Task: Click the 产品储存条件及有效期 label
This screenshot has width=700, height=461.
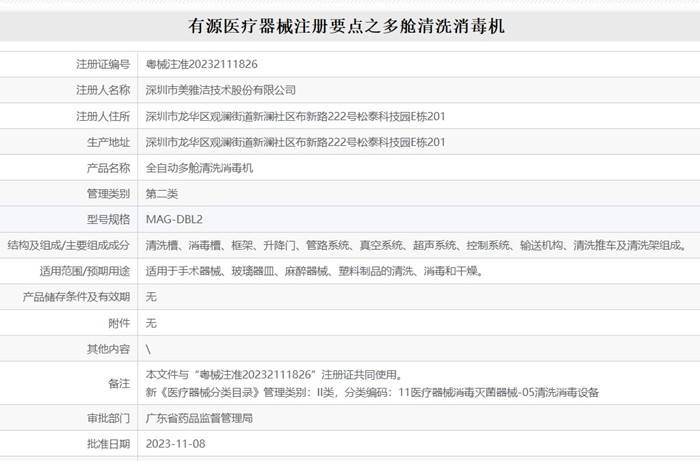Action: pos(76,297)
